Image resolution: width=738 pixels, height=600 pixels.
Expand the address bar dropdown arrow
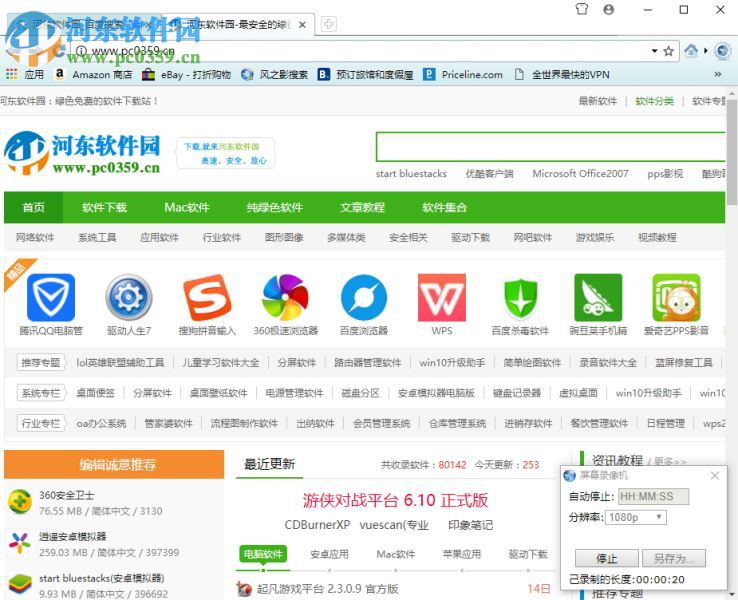654,51
